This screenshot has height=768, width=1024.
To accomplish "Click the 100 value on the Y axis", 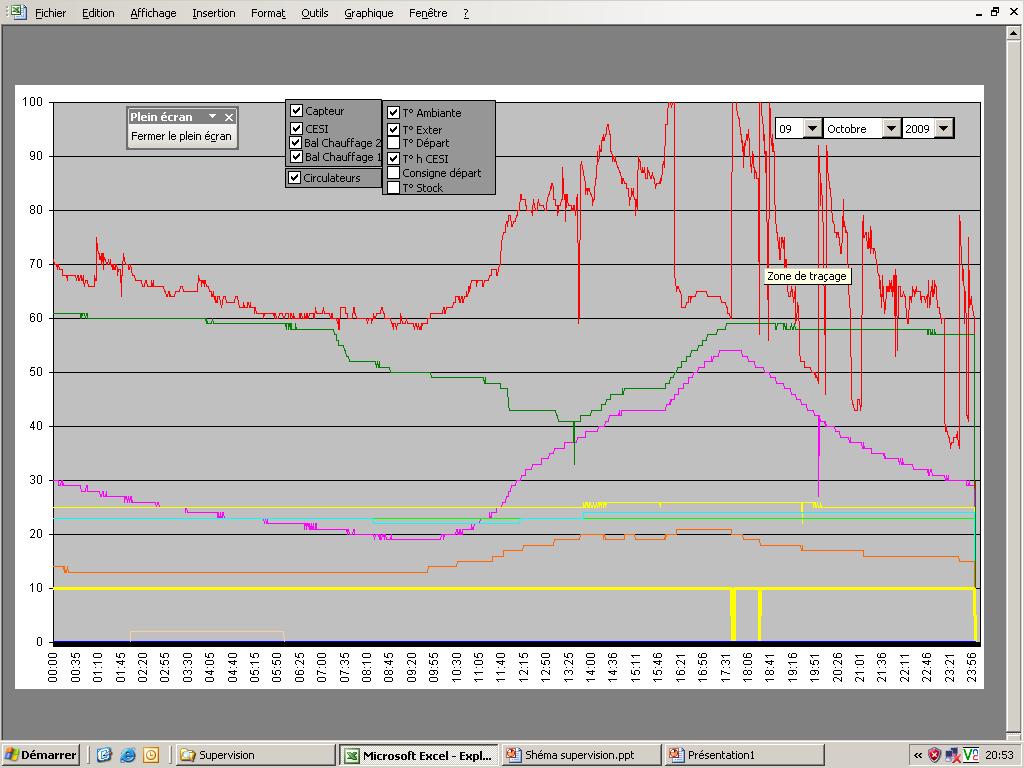I will [x=32, y=102].
